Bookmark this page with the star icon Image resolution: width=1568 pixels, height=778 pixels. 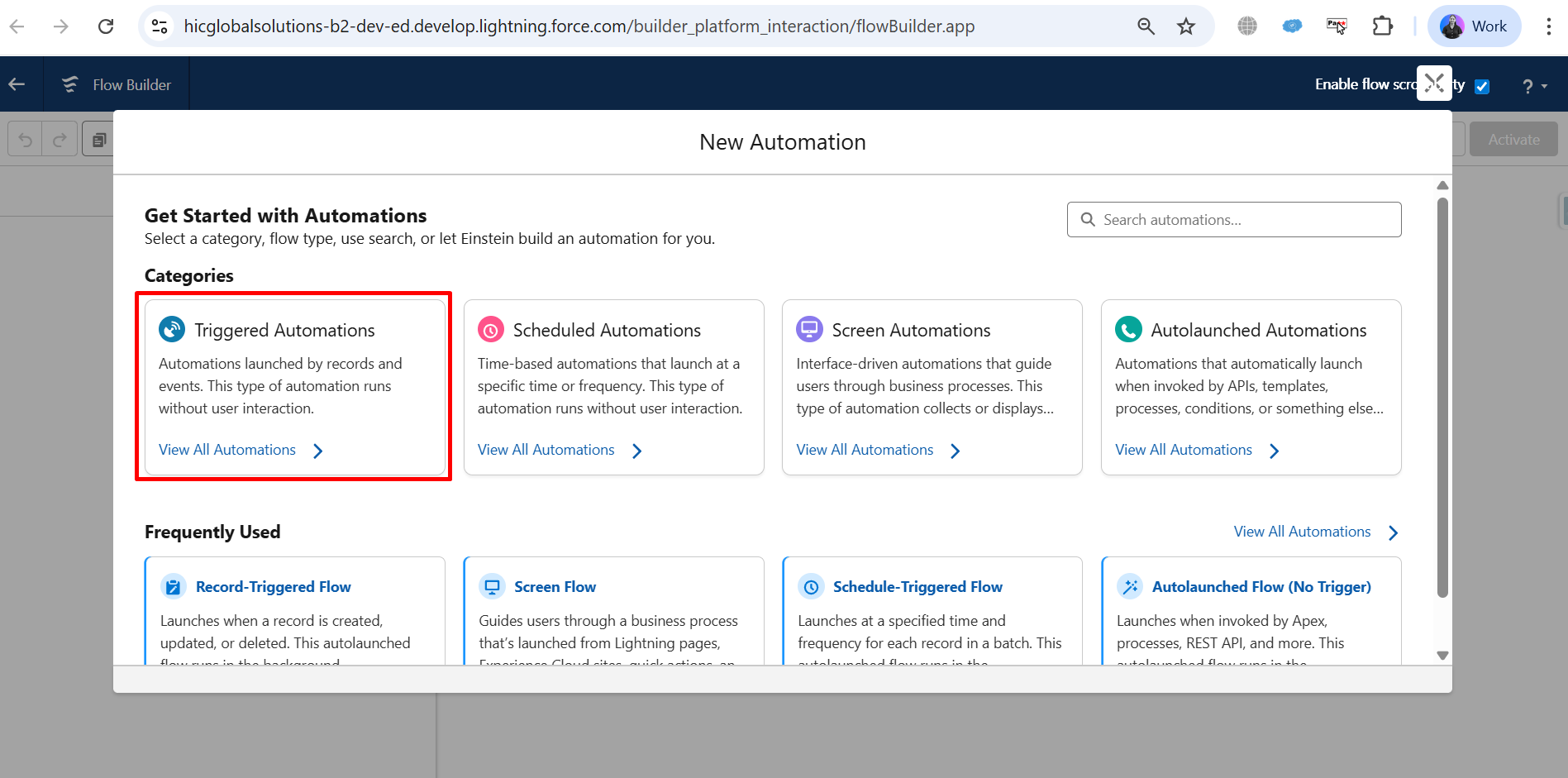(1186, 26)
